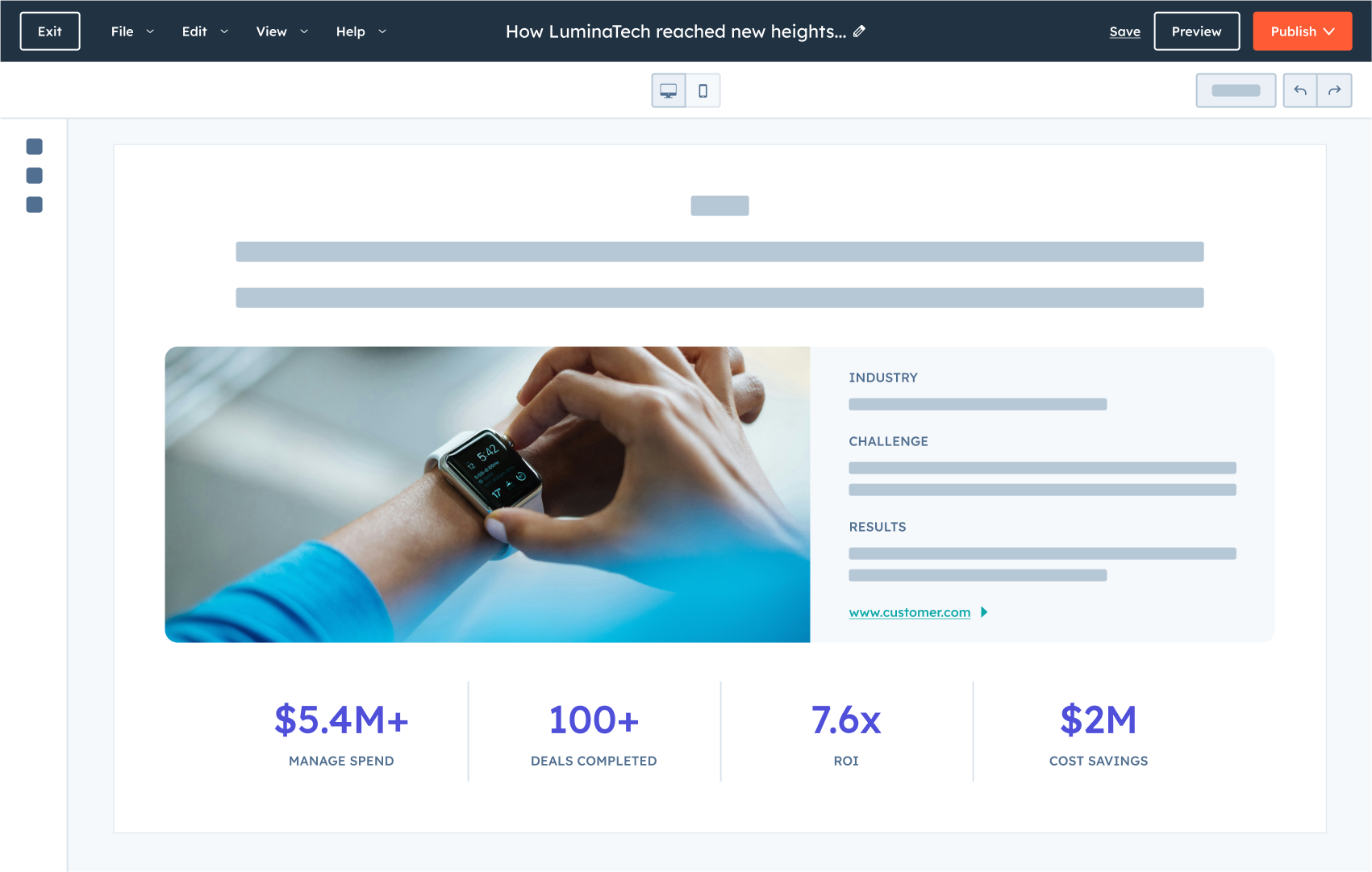Viewport: 1372px width, 872px height.
Task: Open the top icon in the left sidebar
Action: (x=34, y=147)
